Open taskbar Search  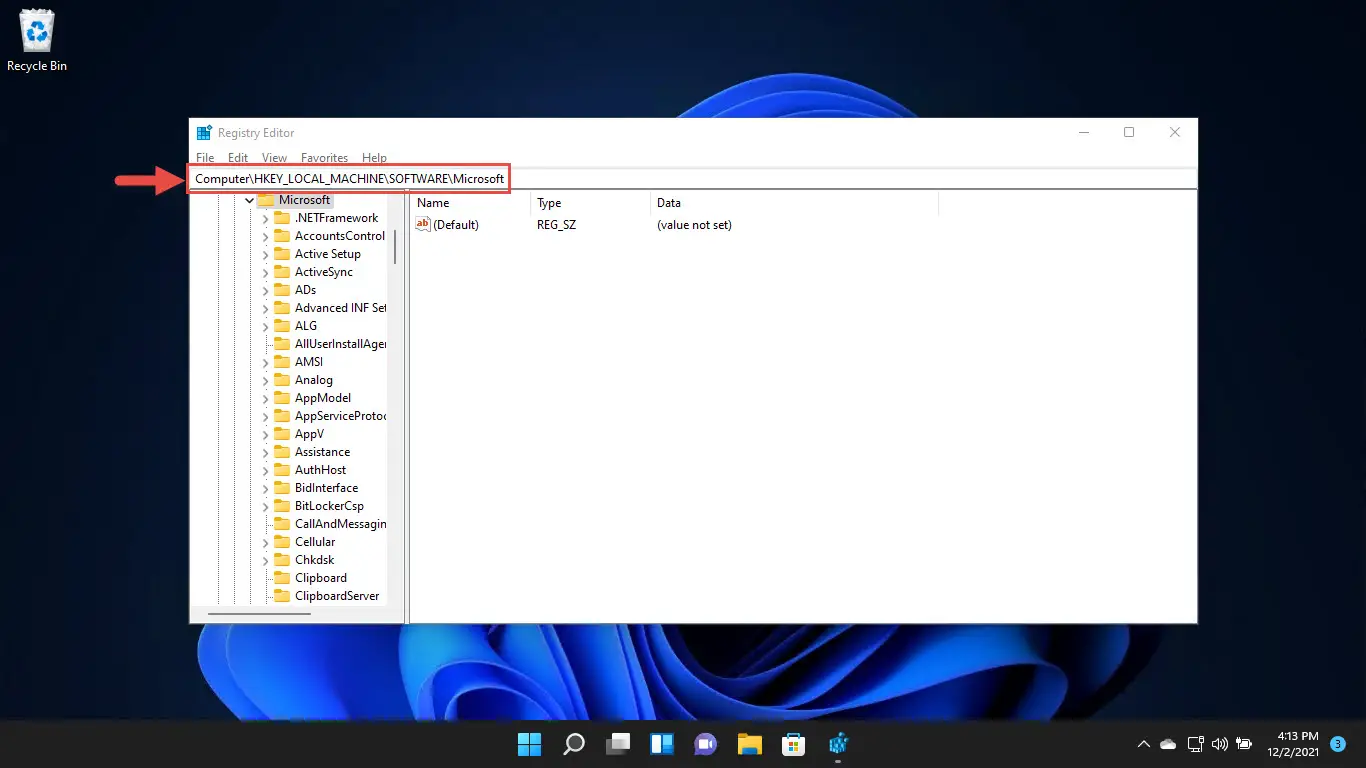[x=574, y=744]
